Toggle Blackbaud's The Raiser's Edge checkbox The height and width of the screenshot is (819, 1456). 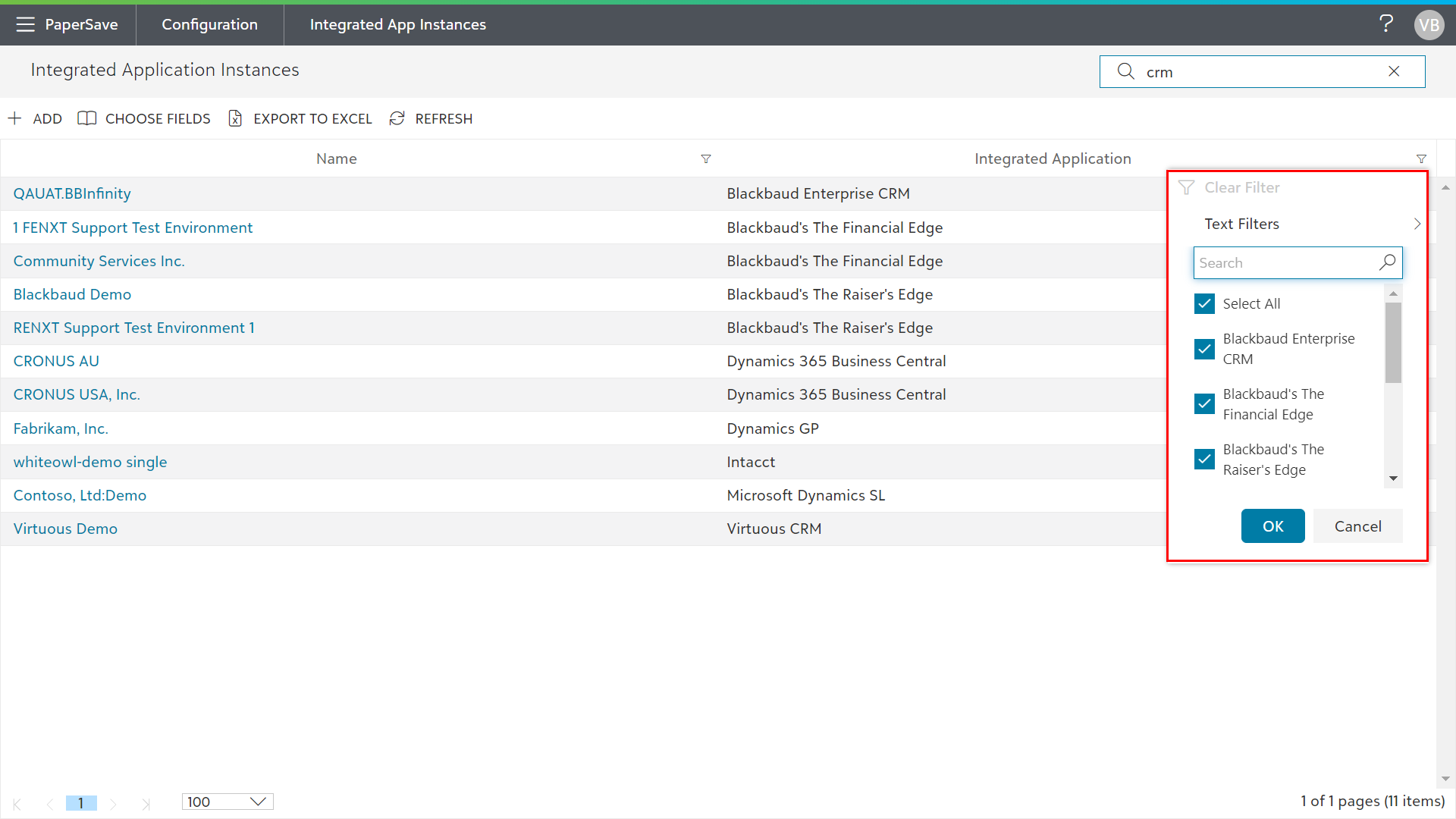(x=1204, y=460)
